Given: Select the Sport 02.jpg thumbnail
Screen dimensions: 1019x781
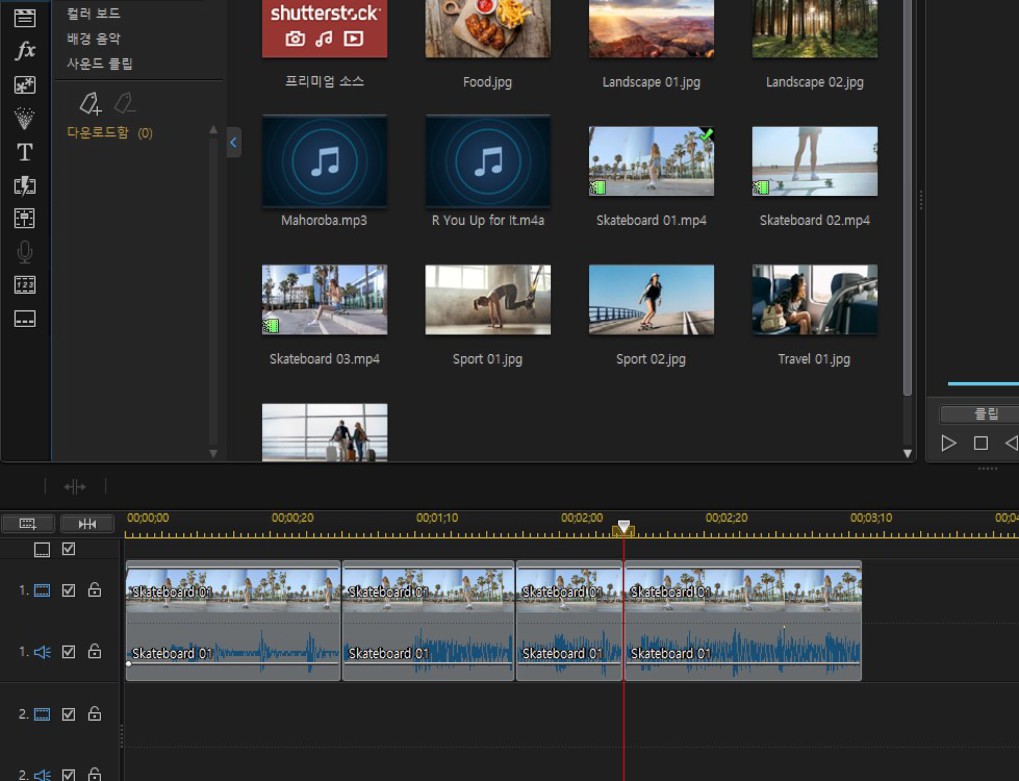Looking at the screenshot, I should [x=651, y=300].
